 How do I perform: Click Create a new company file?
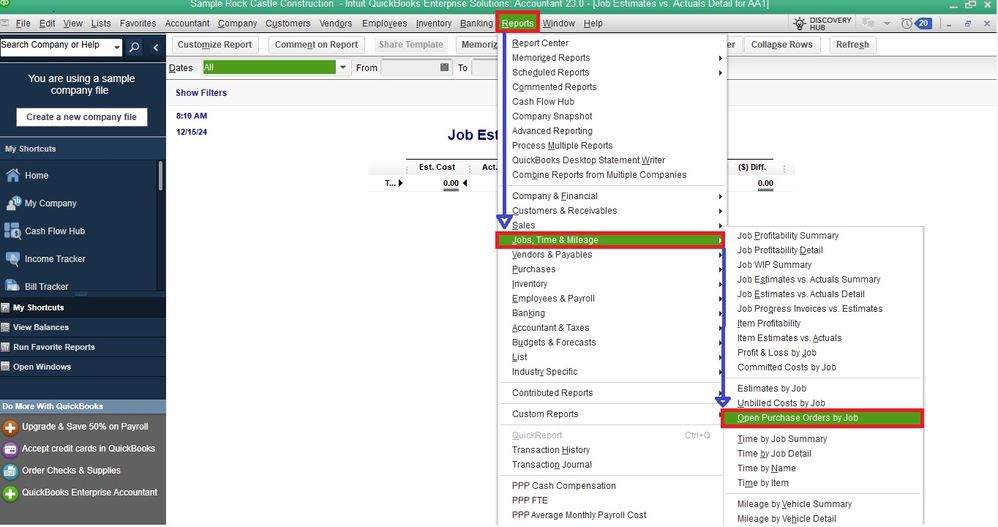(81, 117)
